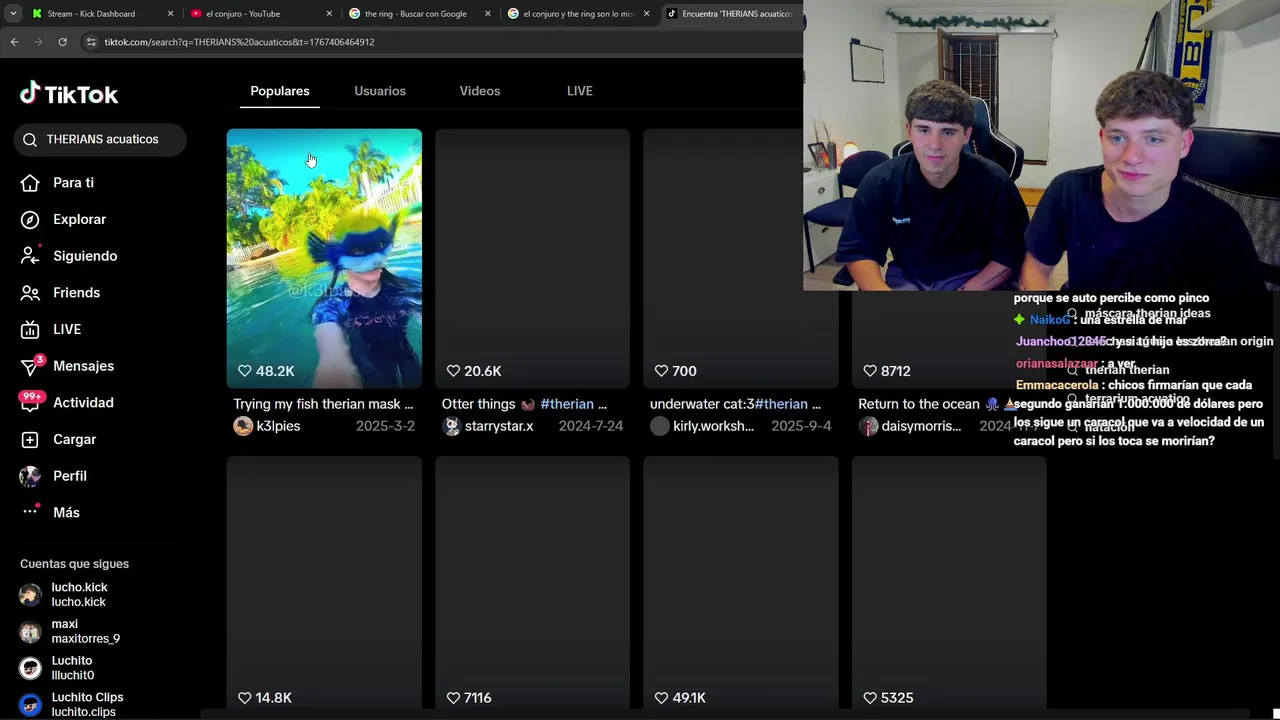Open the LIVE sidebar icon
This screenshot has width=1280, height=720.
click(30, 330)
